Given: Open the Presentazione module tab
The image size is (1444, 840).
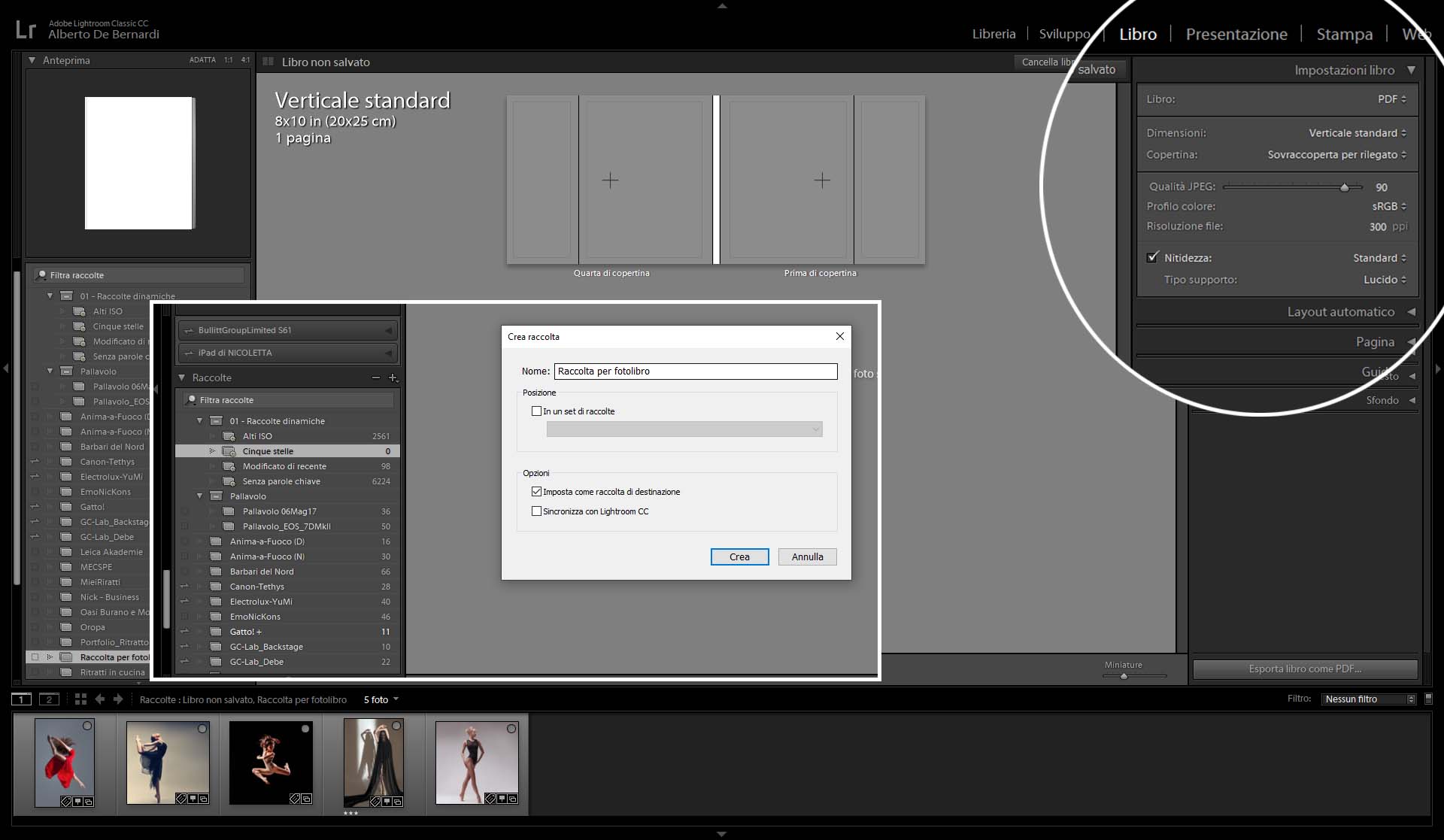Looking at the screenshot, I should 1236,34.
